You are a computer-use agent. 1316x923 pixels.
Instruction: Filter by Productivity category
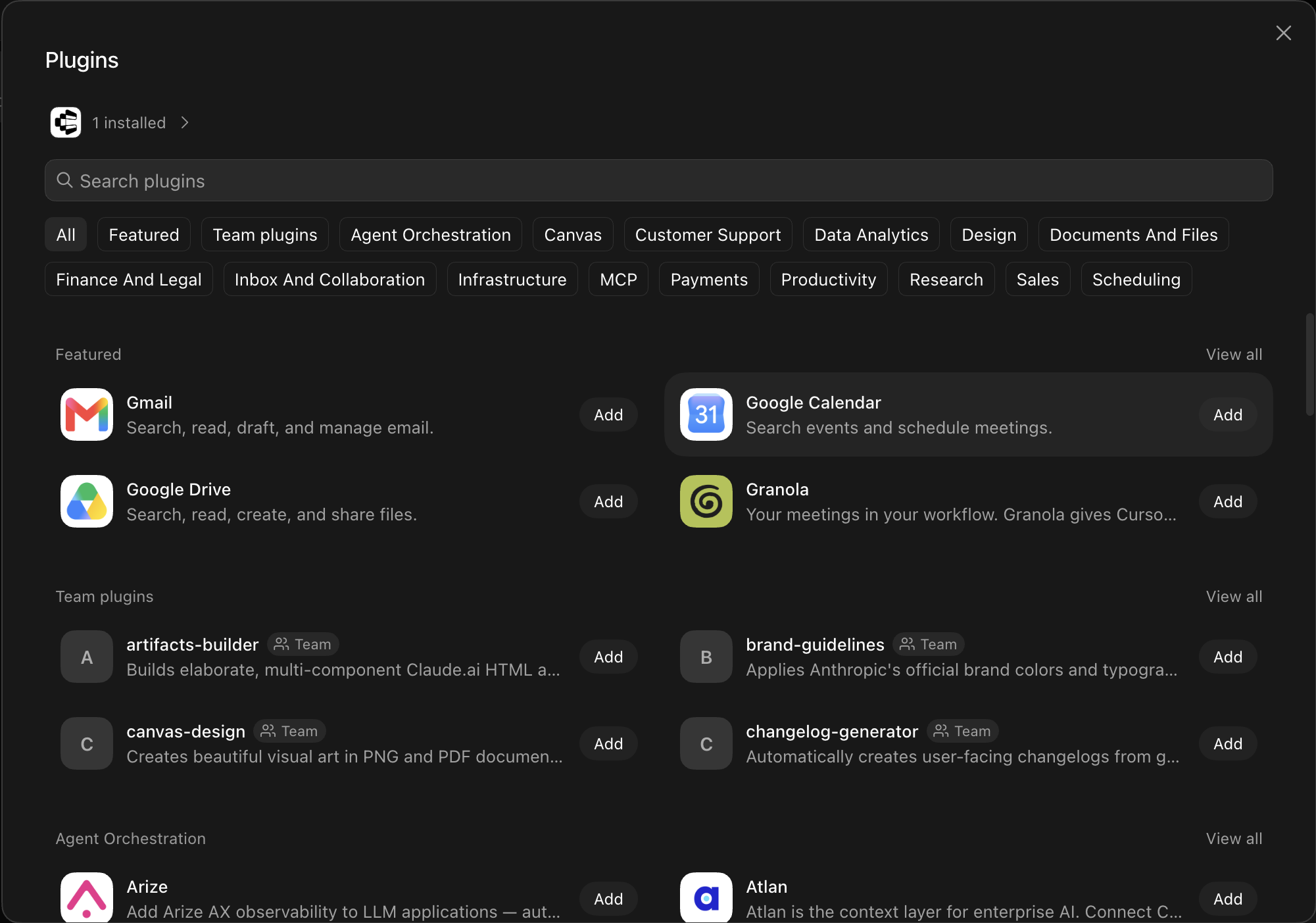829,280
